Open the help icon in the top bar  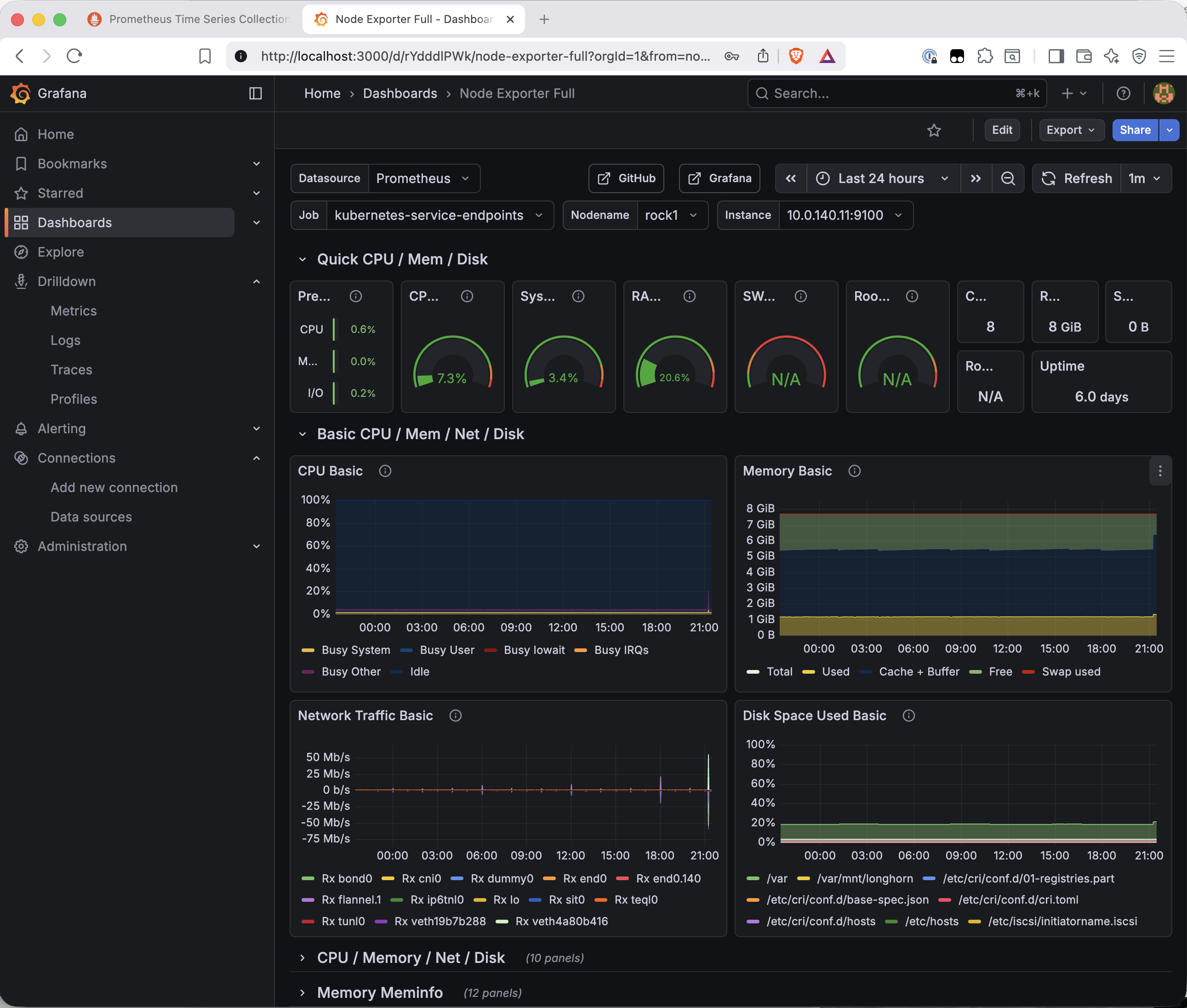pyautogui.click(x=1123, y=93)
